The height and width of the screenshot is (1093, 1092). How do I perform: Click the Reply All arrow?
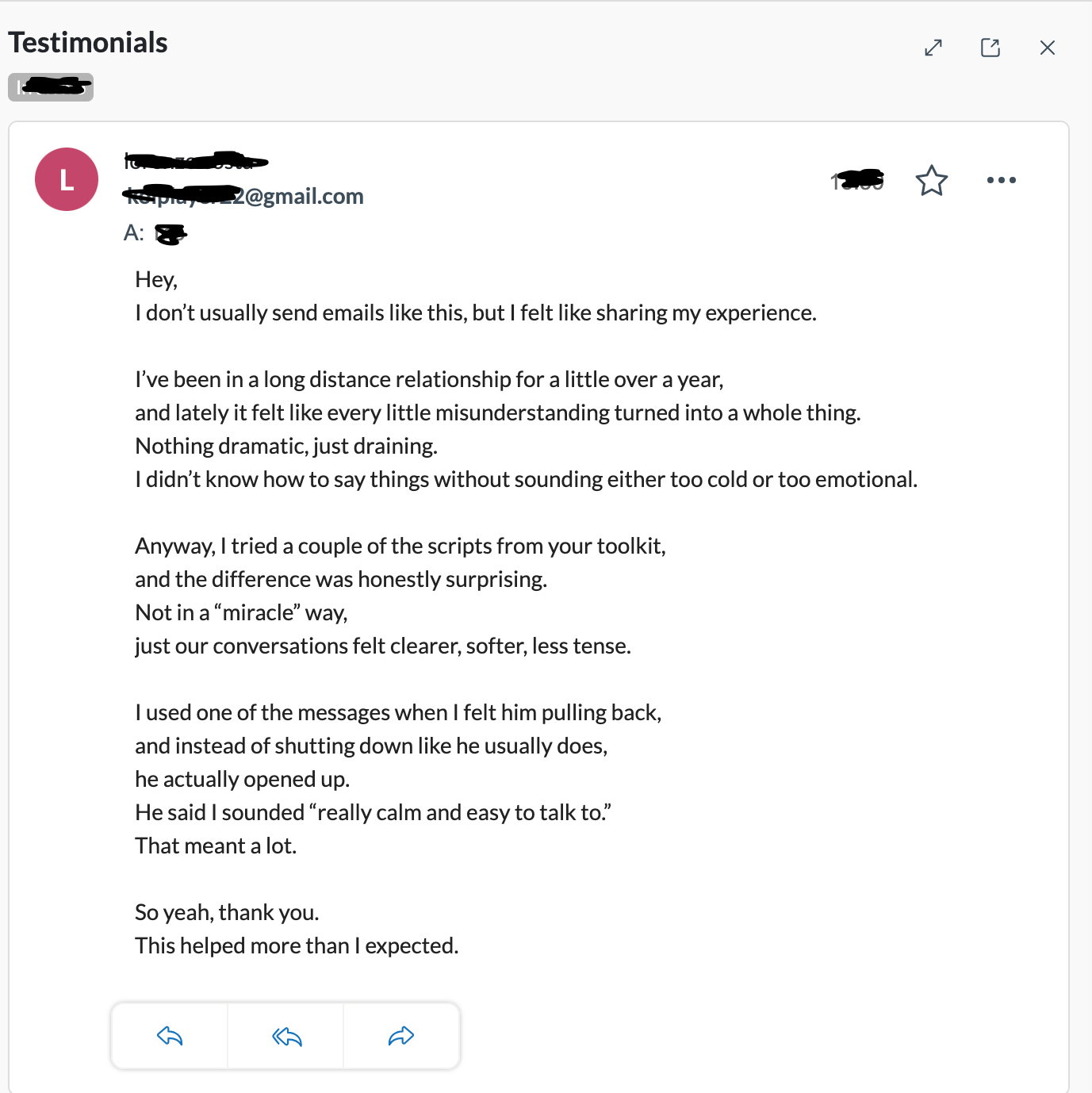coord(286,1036)
